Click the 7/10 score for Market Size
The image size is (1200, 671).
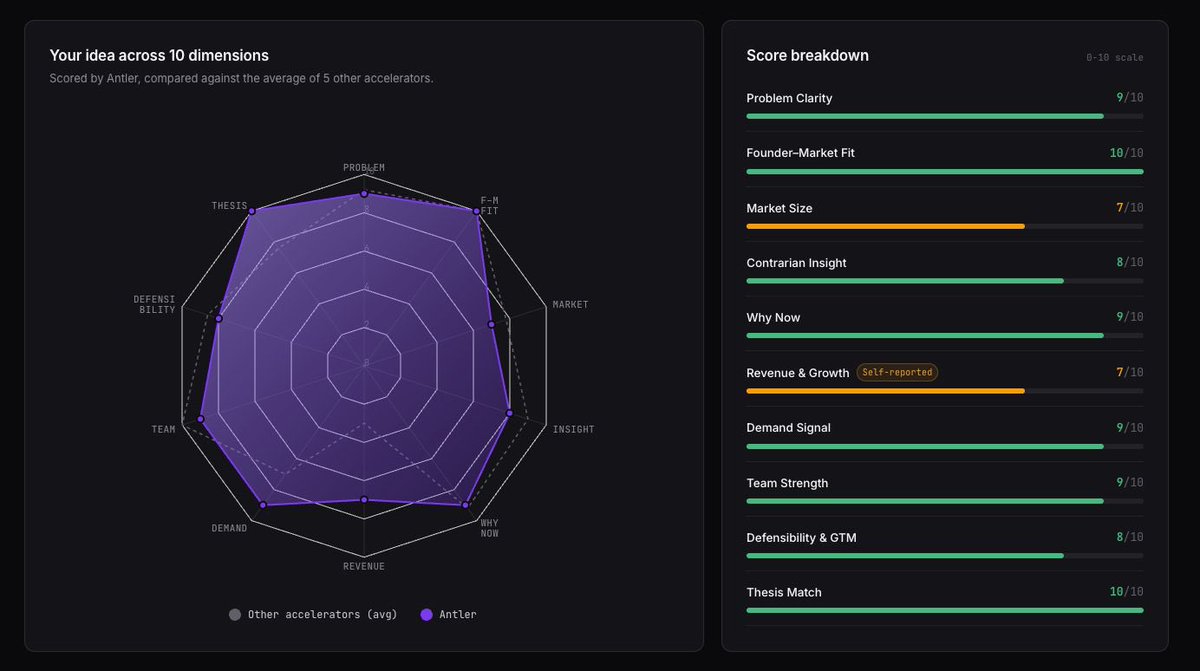1130,208
